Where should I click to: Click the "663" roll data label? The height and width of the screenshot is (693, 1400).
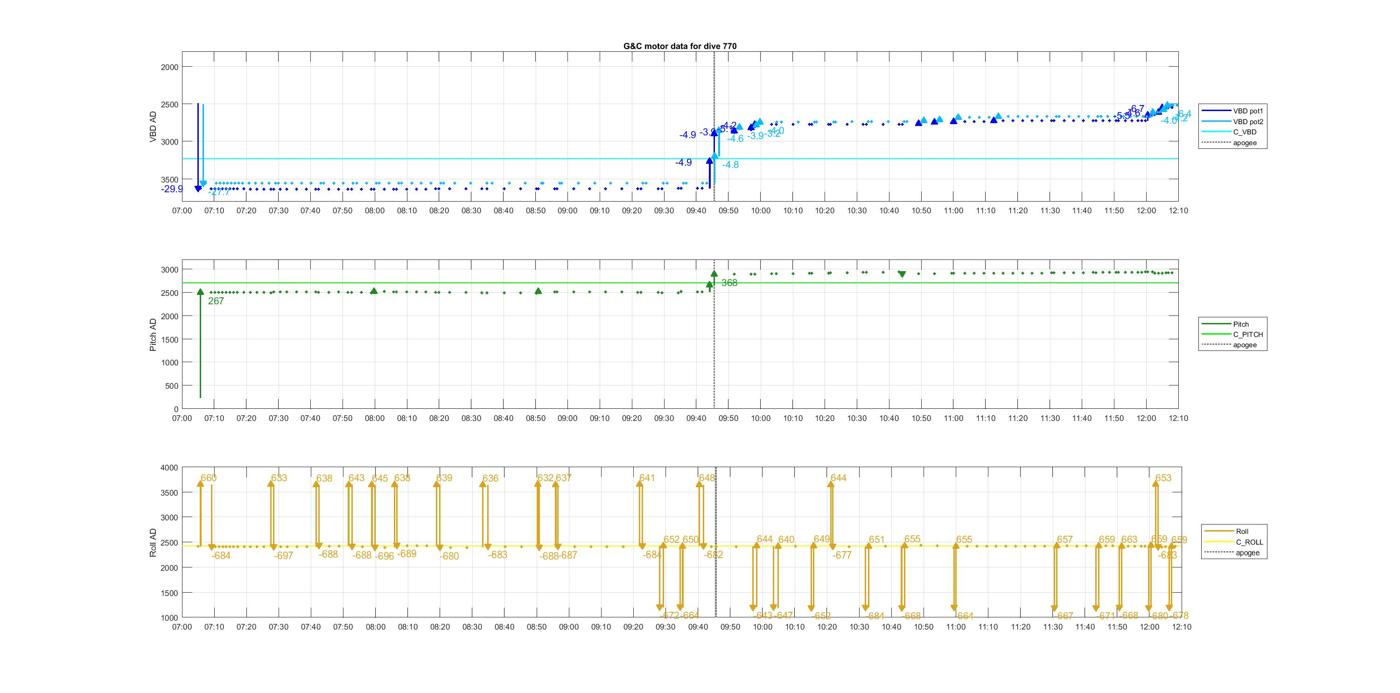(x=1129, y=540)
